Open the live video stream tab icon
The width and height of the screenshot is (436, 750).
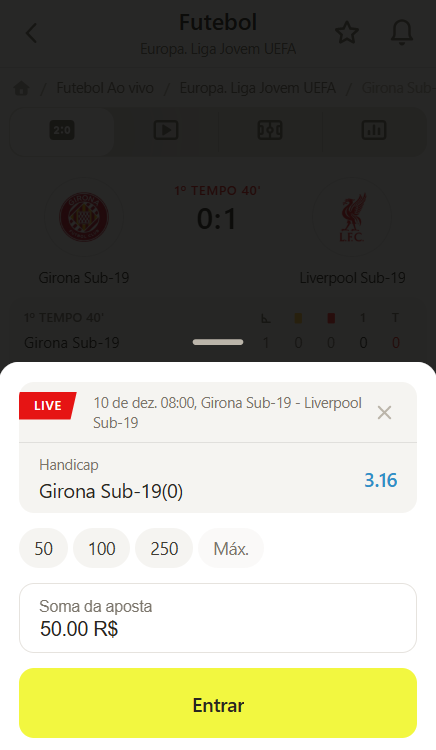coord(166,130)
